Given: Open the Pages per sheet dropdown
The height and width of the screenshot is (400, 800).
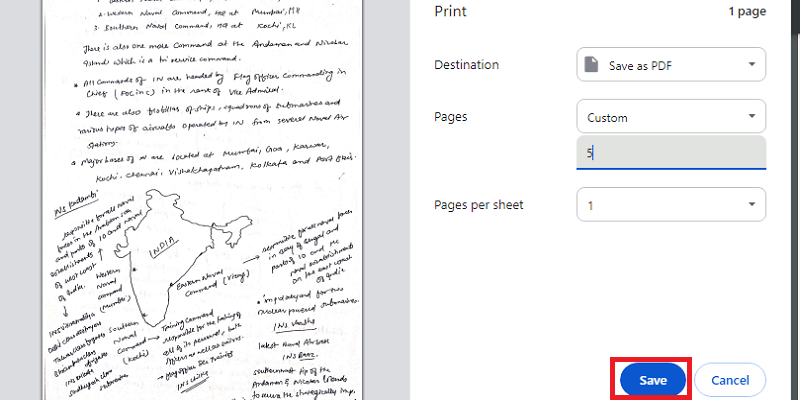Looking at the screenshot, I should (x=671, y=205).
